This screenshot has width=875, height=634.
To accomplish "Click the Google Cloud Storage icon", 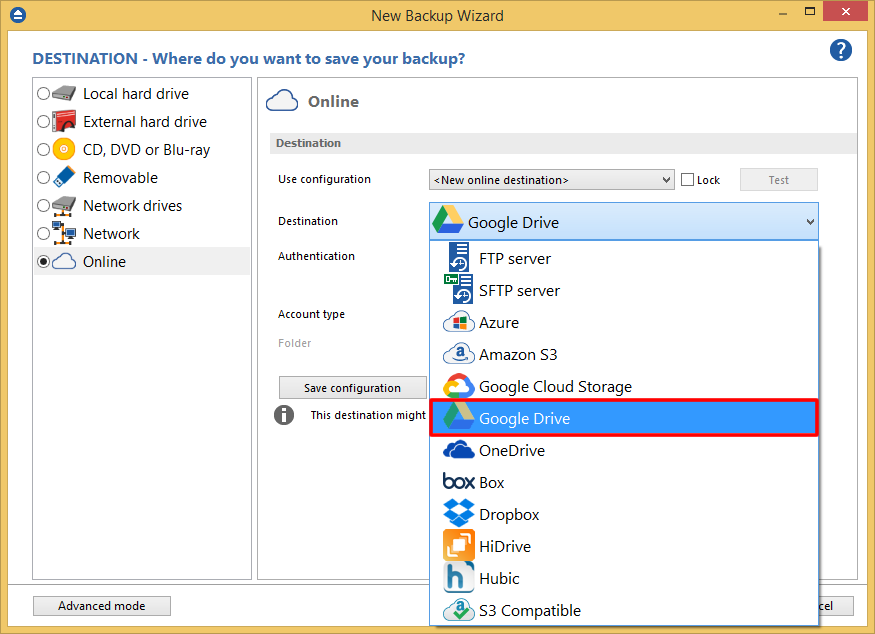I will tap(458, 387).
